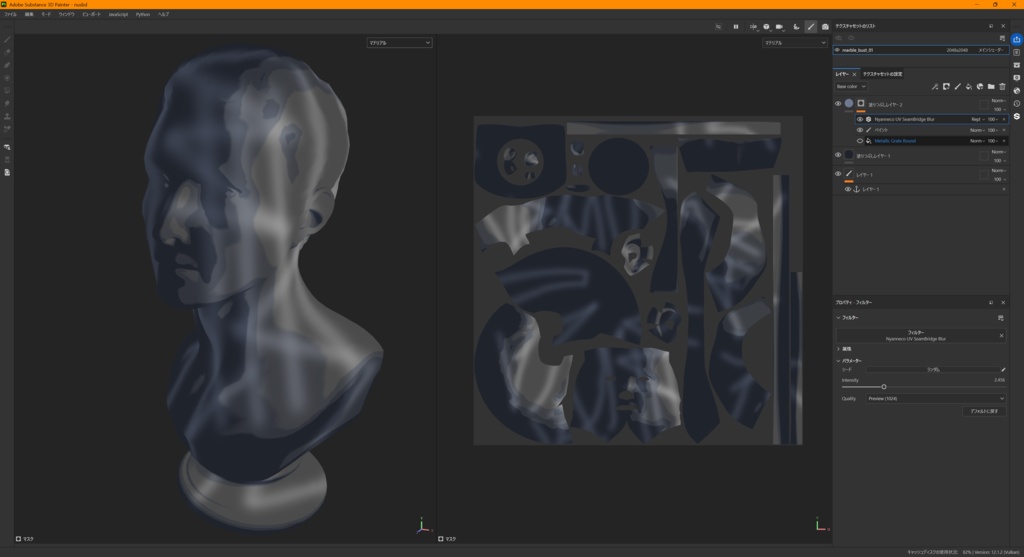
Task: Open the 3D viewport マテリアル display dropdown
Action: [x=399, y=42]
